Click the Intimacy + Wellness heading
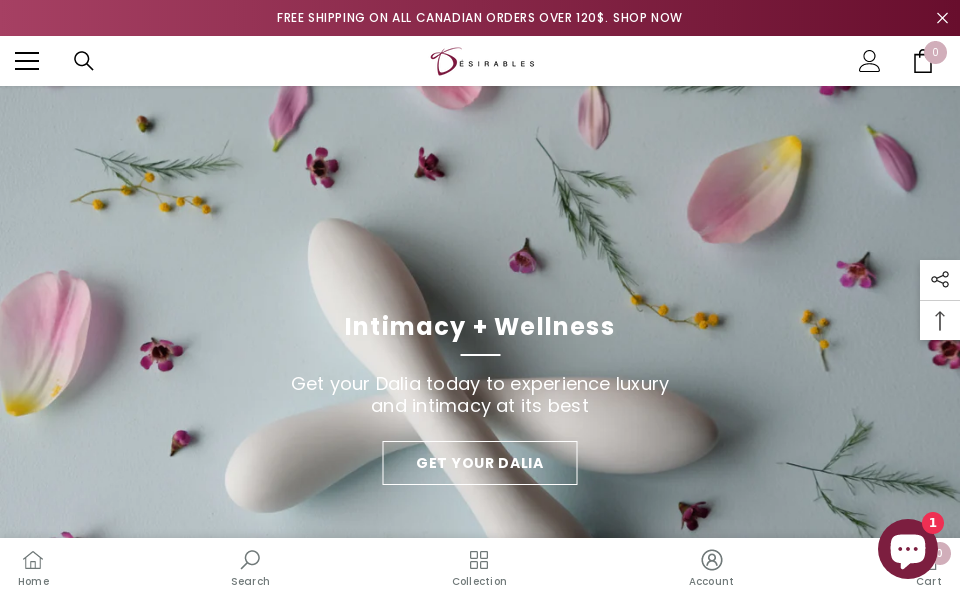Viewport: 960px width, 600px height. pos(480,326)
